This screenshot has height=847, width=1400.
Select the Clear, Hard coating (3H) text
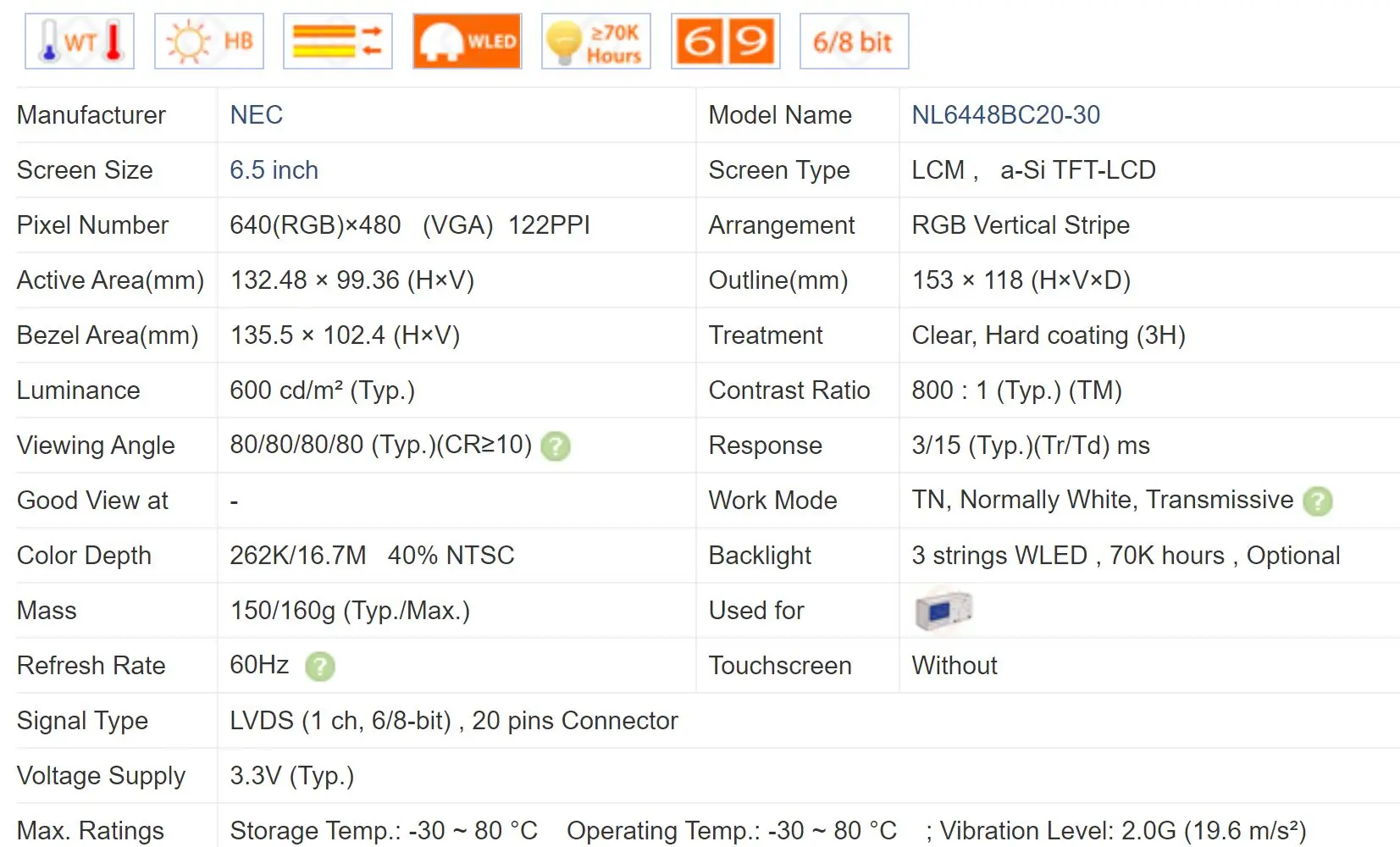pos(1049,335)
